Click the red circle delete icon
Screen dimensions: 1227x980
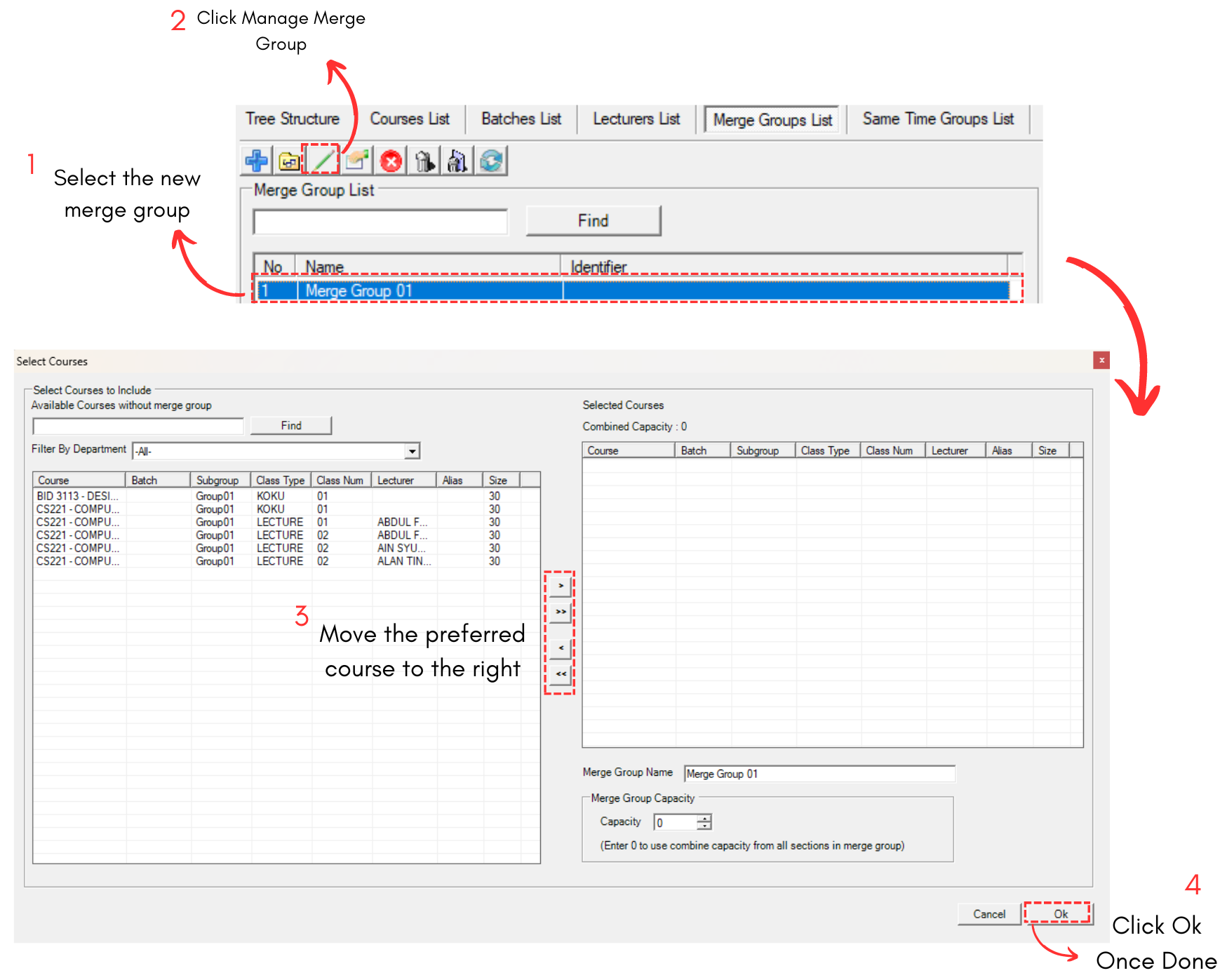click(391, 161)
